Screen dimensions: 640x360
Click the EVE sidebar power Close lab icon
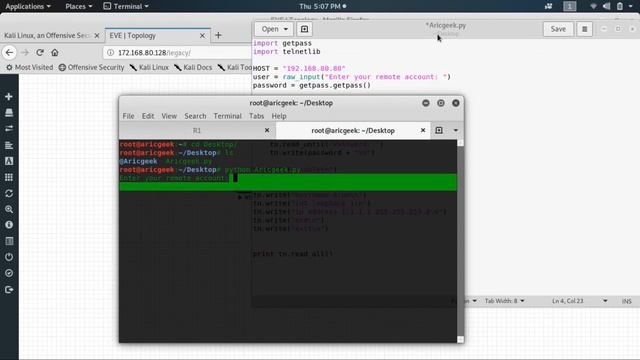tap(9, 257)
